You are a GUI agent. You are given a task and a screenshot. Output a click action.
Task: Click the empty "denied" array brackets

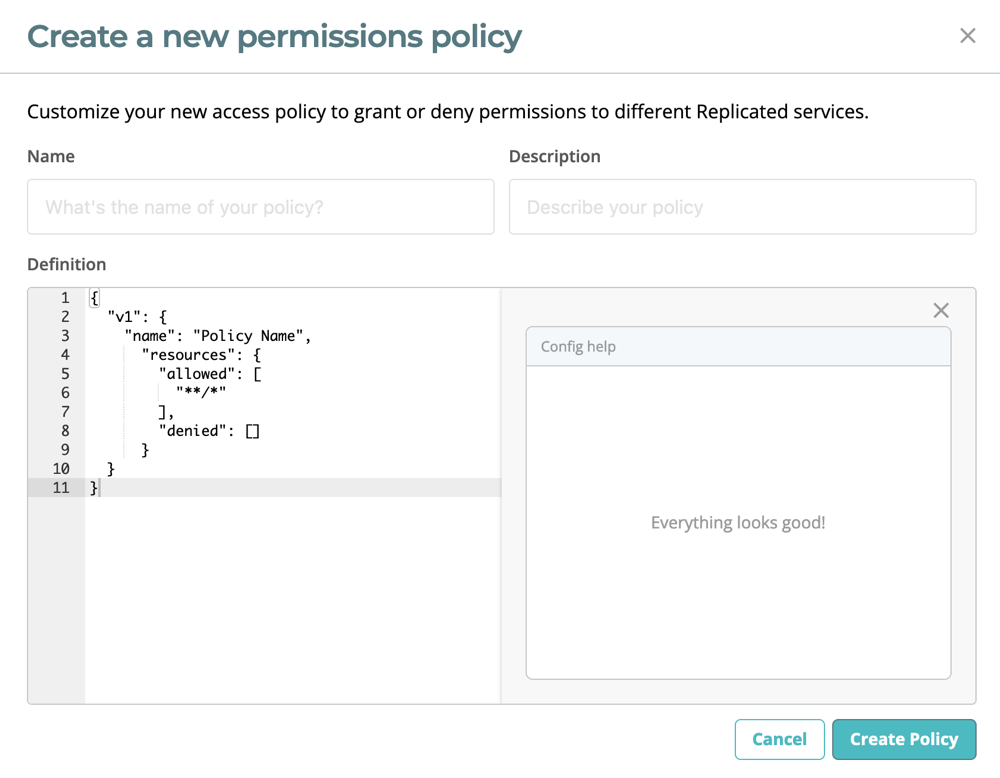253,430
